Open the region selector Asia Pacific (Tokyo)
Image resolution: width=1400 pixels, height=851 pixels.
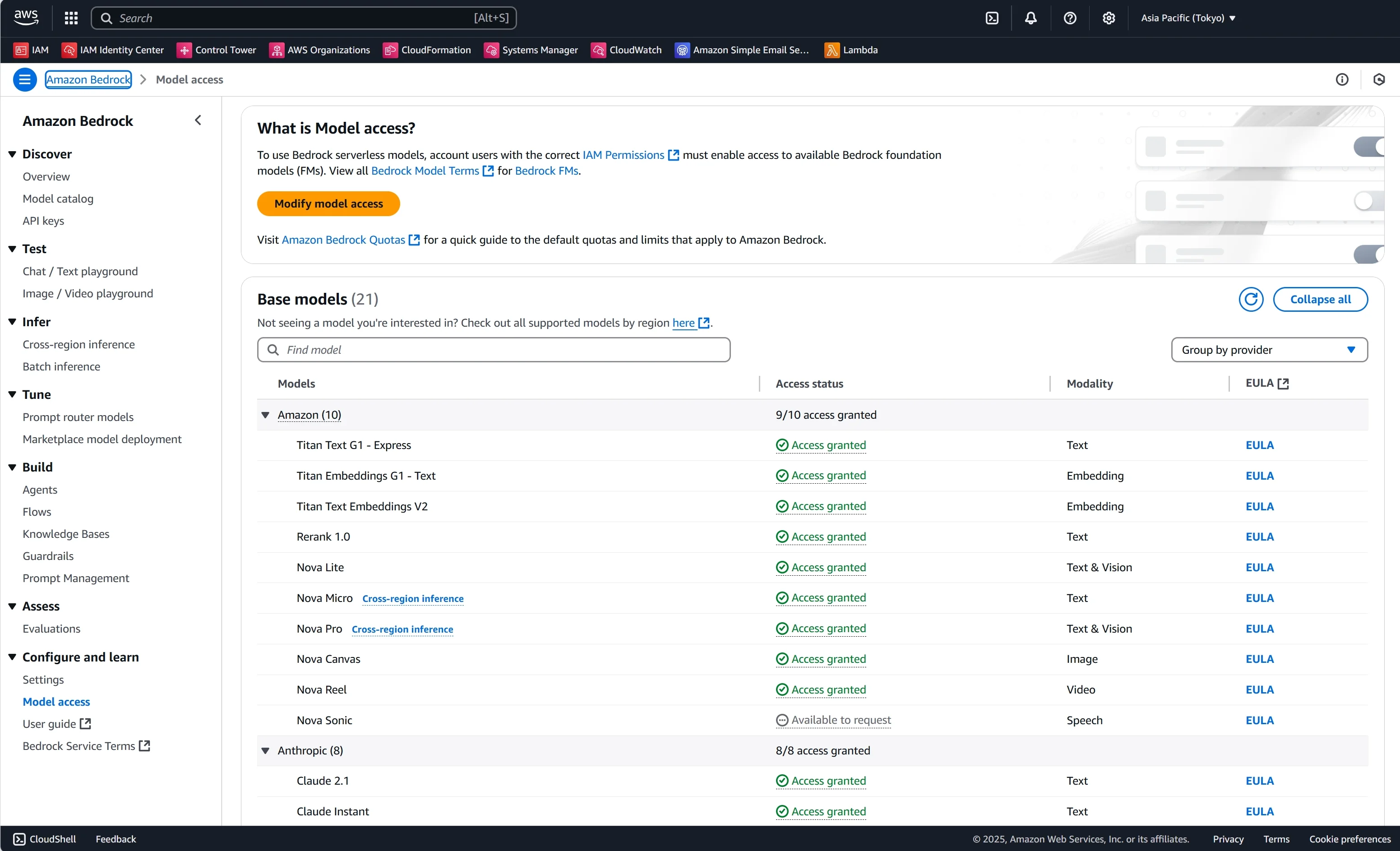tap(1189, 18)
